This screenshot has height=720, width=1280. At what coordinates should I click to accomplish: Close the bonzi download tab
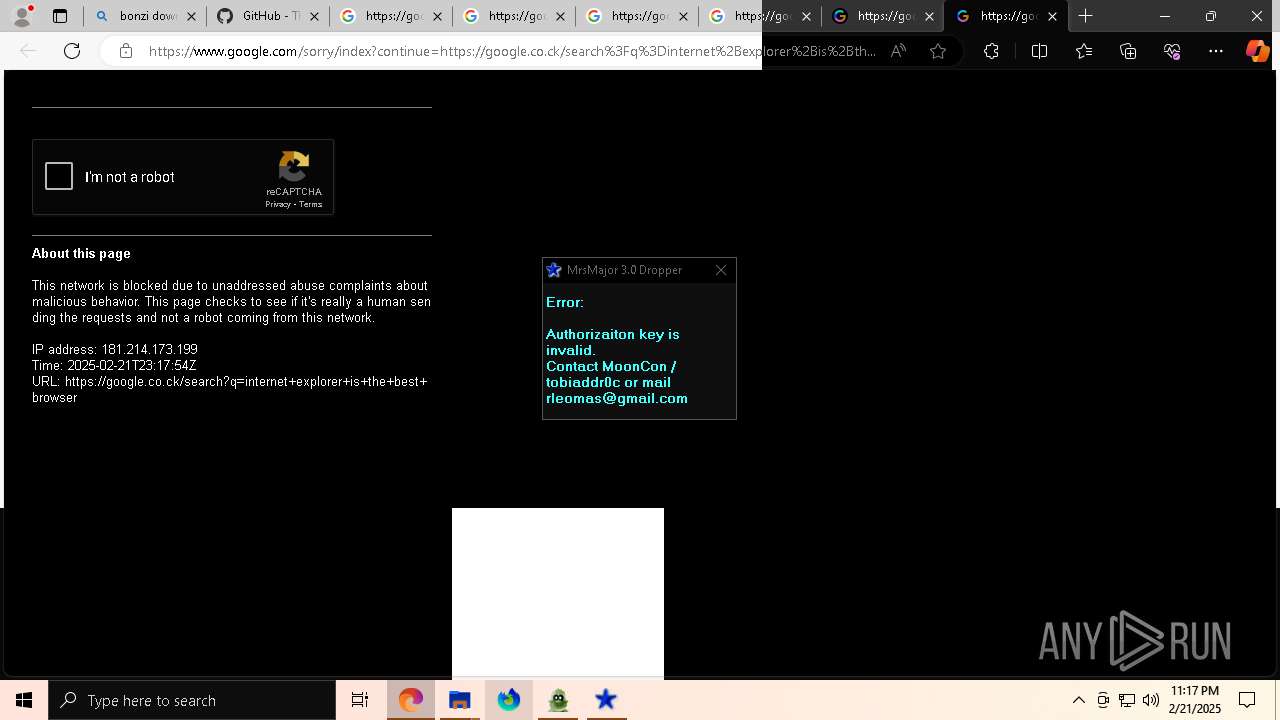(x=191, y=16)
